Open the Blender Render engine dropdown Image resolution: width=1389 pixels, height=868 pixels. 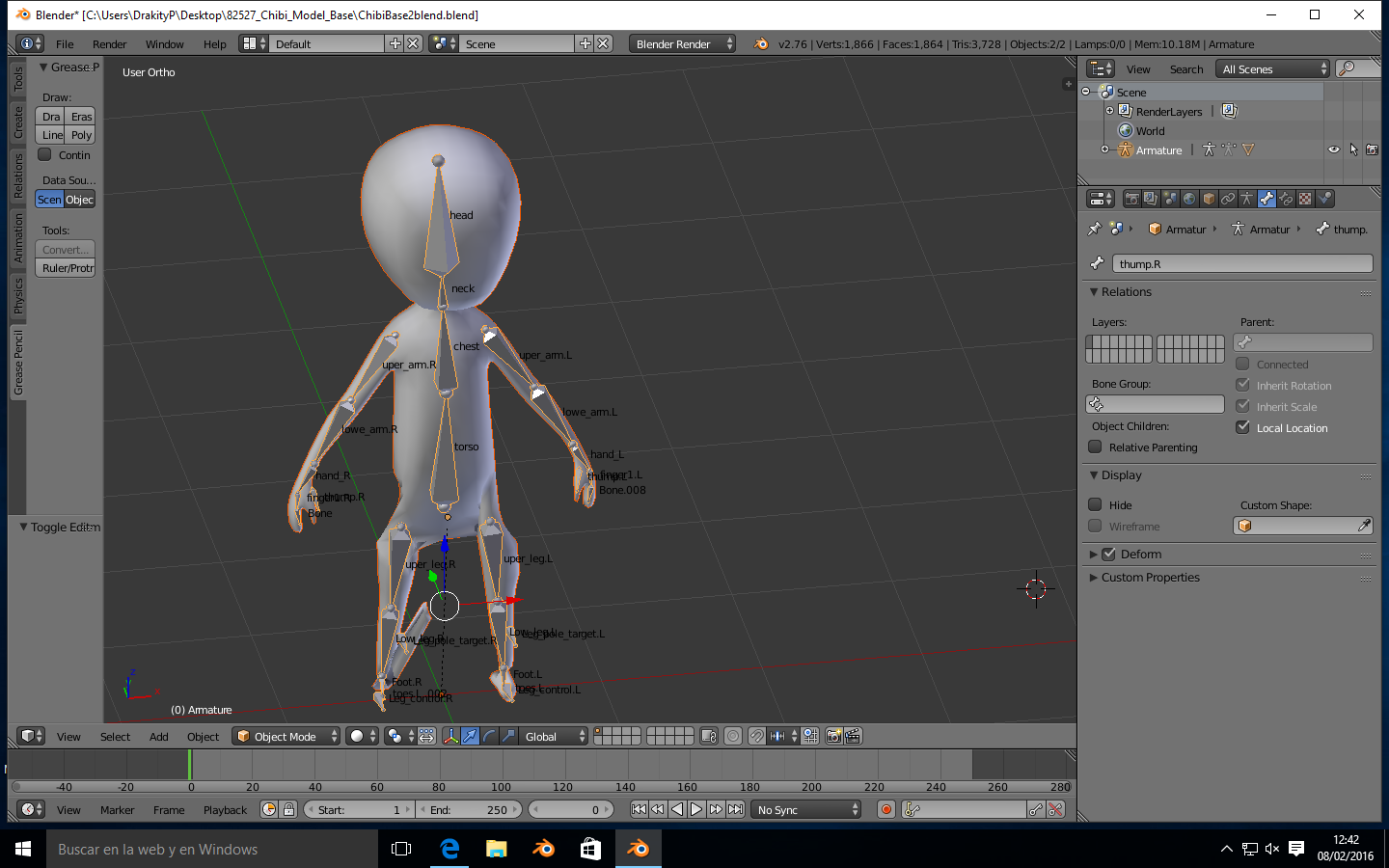682,43
